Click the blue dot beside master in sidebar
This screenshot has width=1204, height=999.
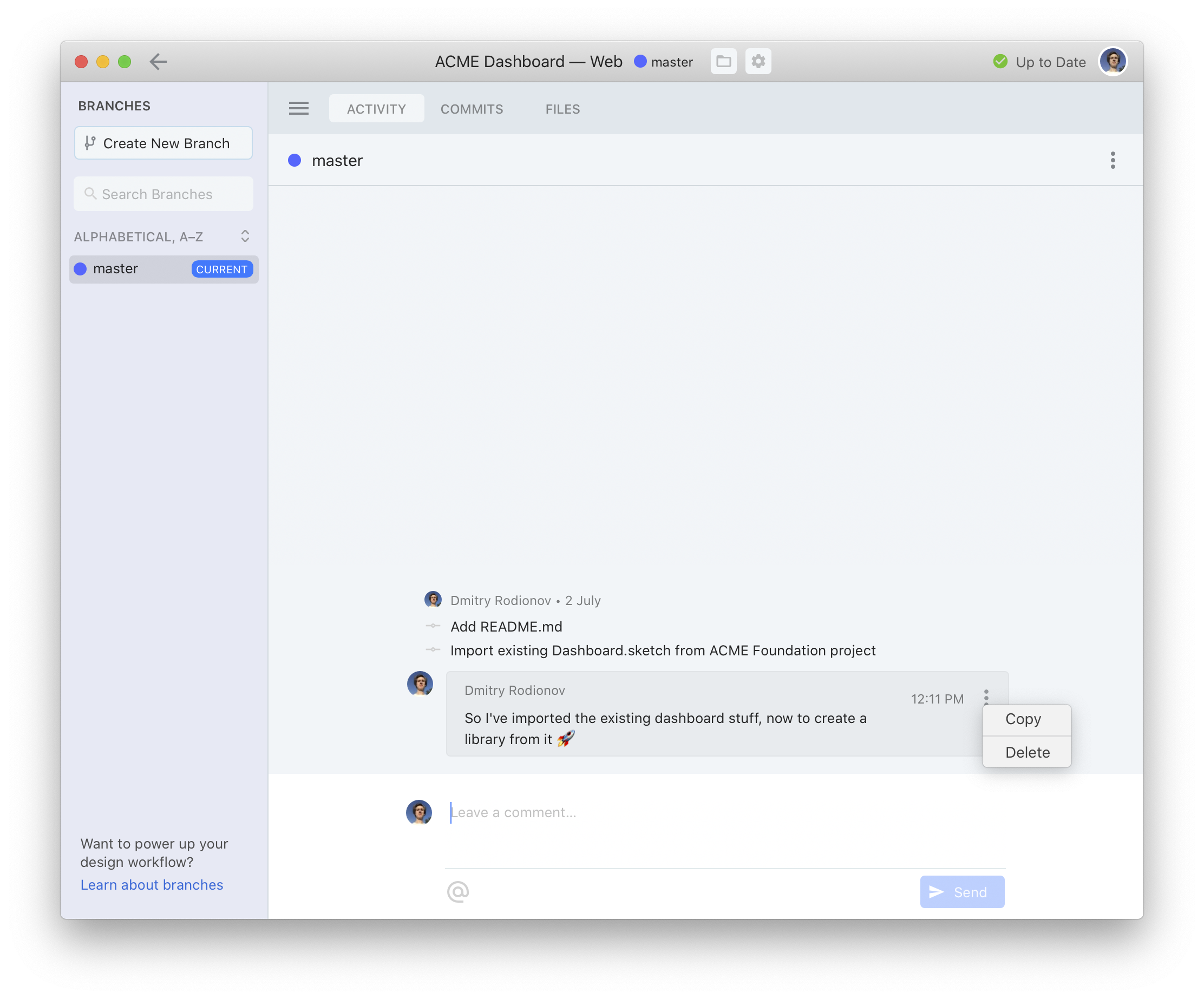[80, 269]
